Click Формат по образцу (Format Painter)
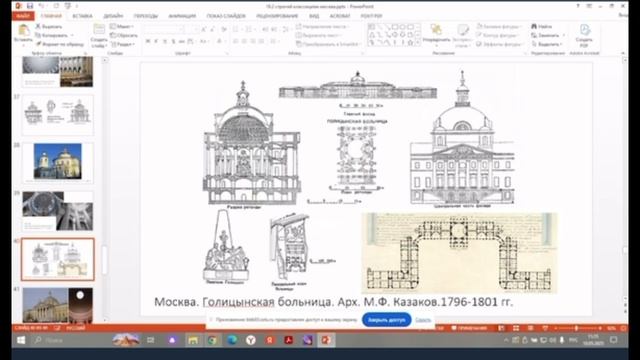This screenshot has width=640, height=360. click(x=59, y=44)
